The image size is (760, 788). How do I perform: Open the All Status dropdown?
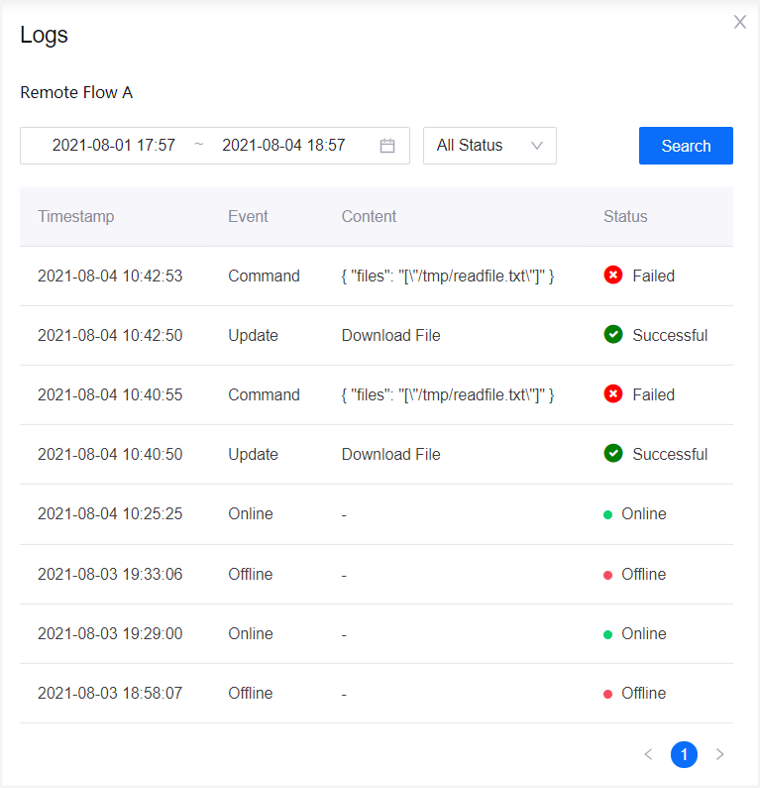[478, 146]
